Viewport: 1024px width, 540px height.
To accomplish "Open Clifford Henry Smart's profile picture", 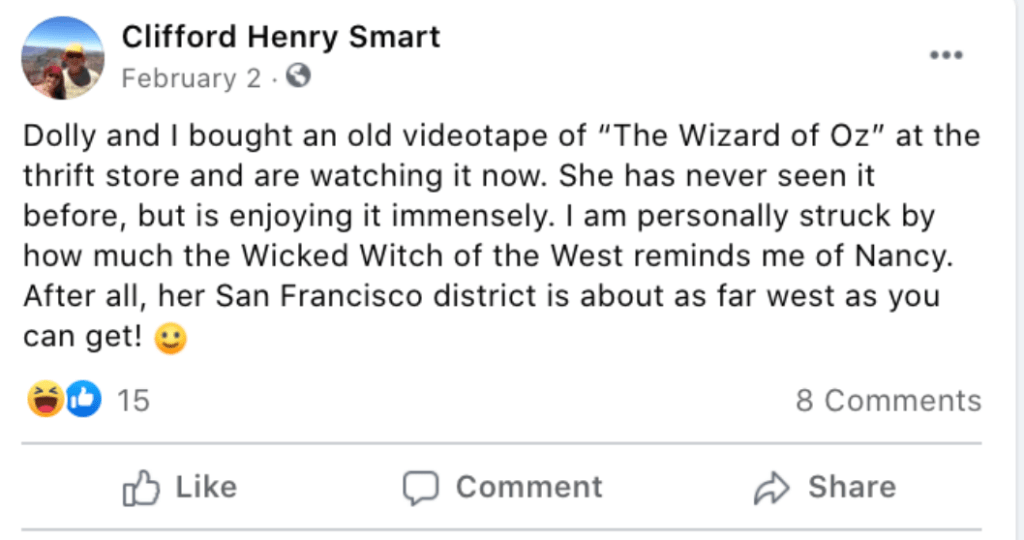I will [62, 58].
